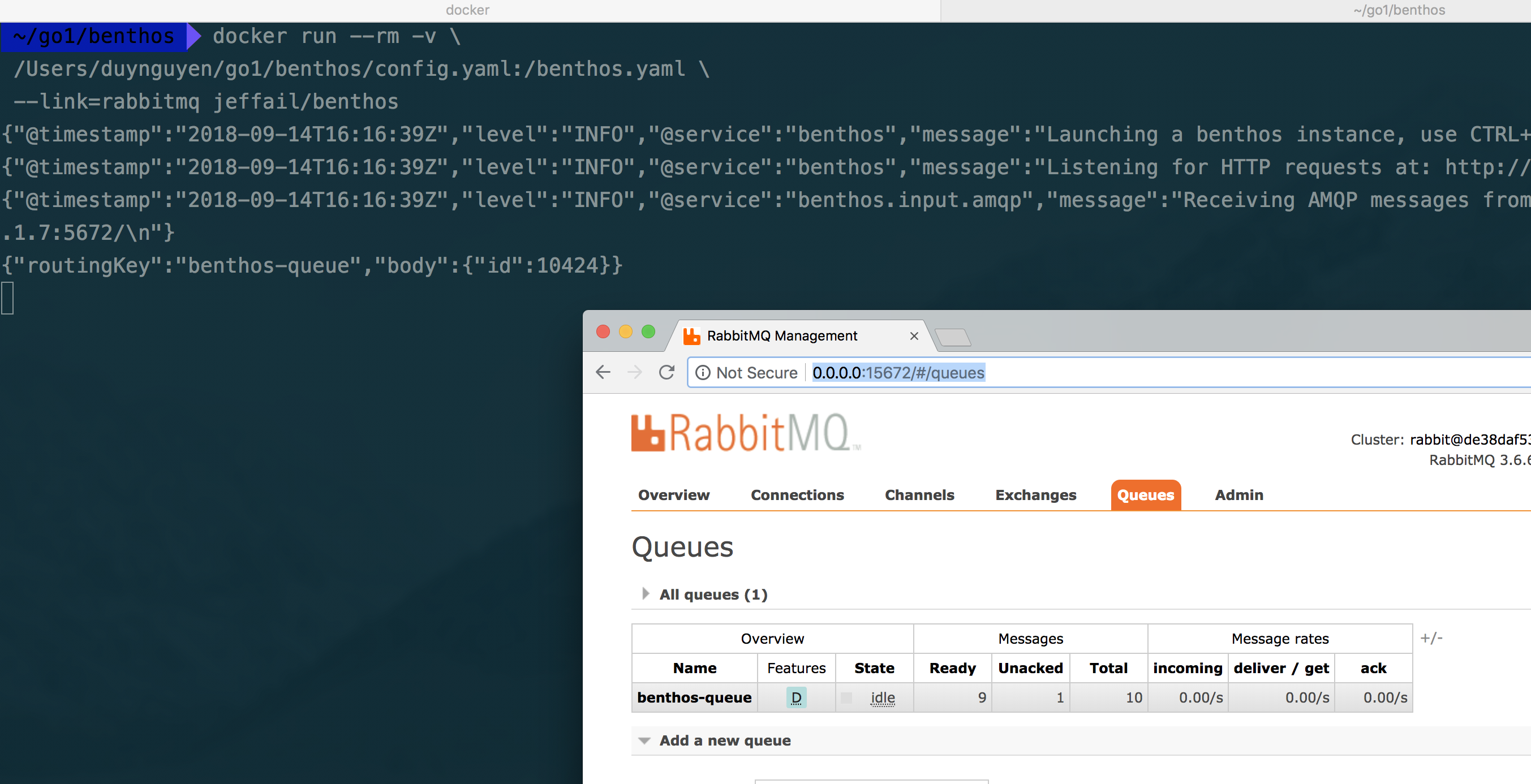Go back using browser back arrow

point(603,372)
